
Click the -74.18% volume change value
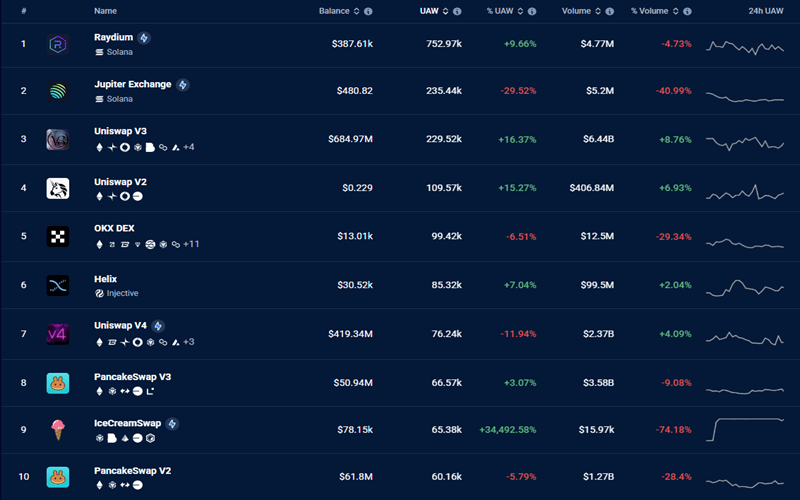click(x=673, y=430)
